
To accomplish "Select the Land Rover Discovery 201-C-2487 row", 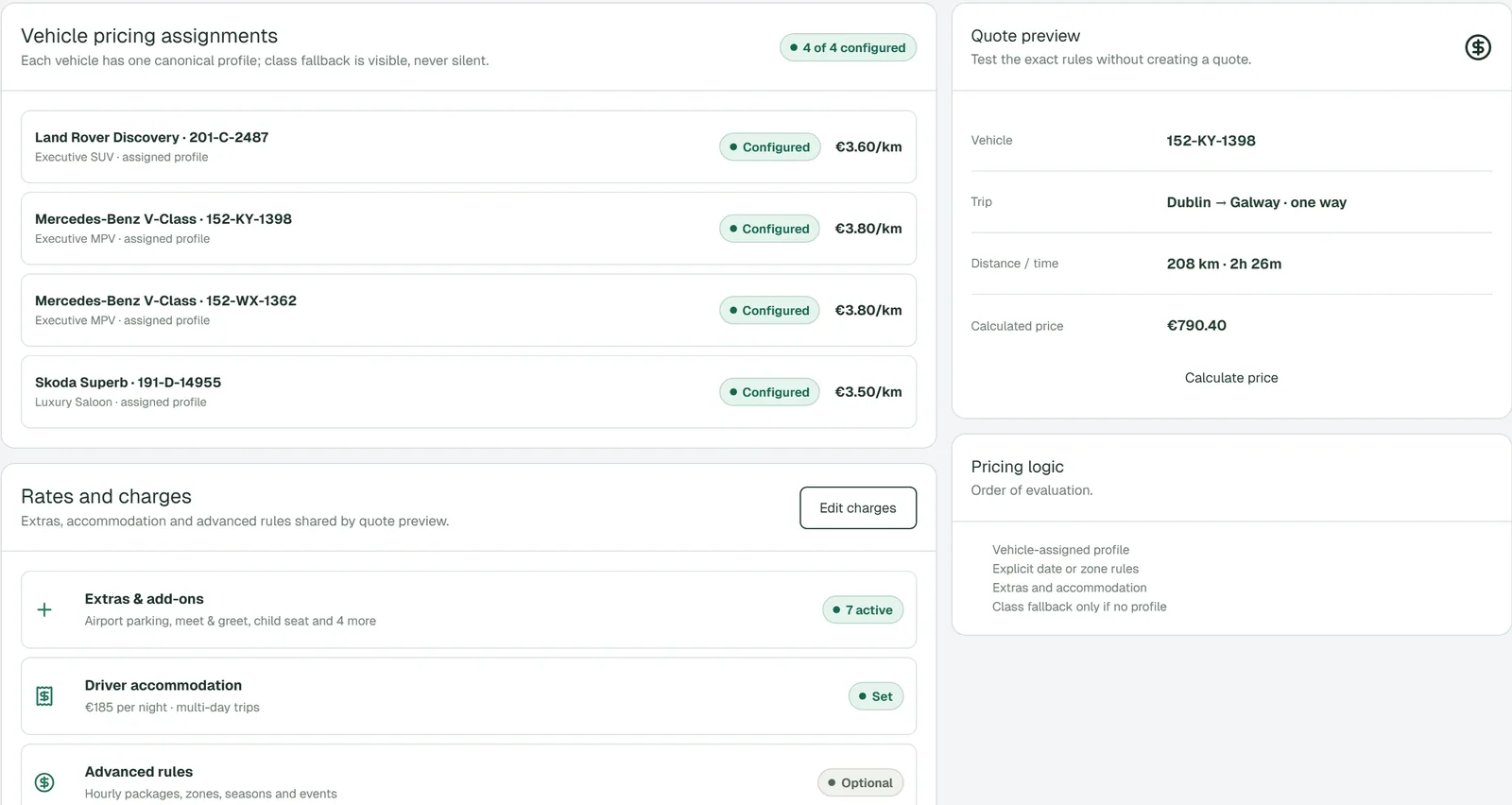I will coord(469,146).
